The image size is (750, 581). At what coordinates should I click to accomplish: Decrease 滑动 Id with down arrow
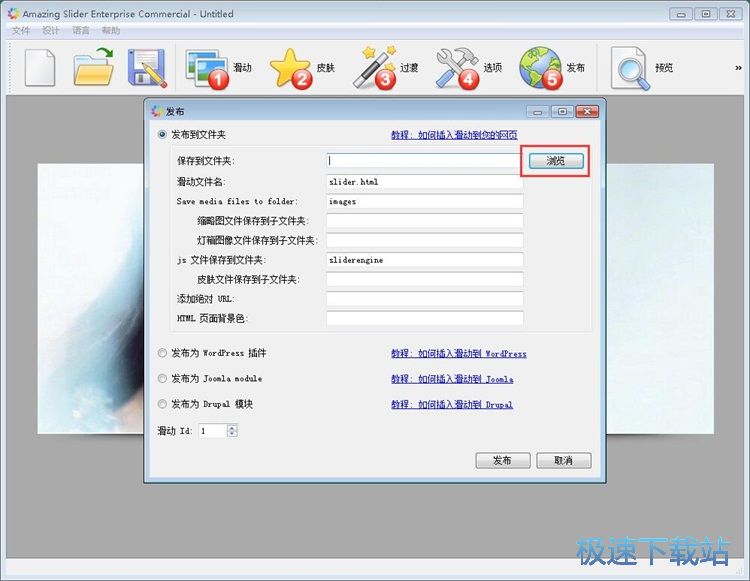point(232,434)
